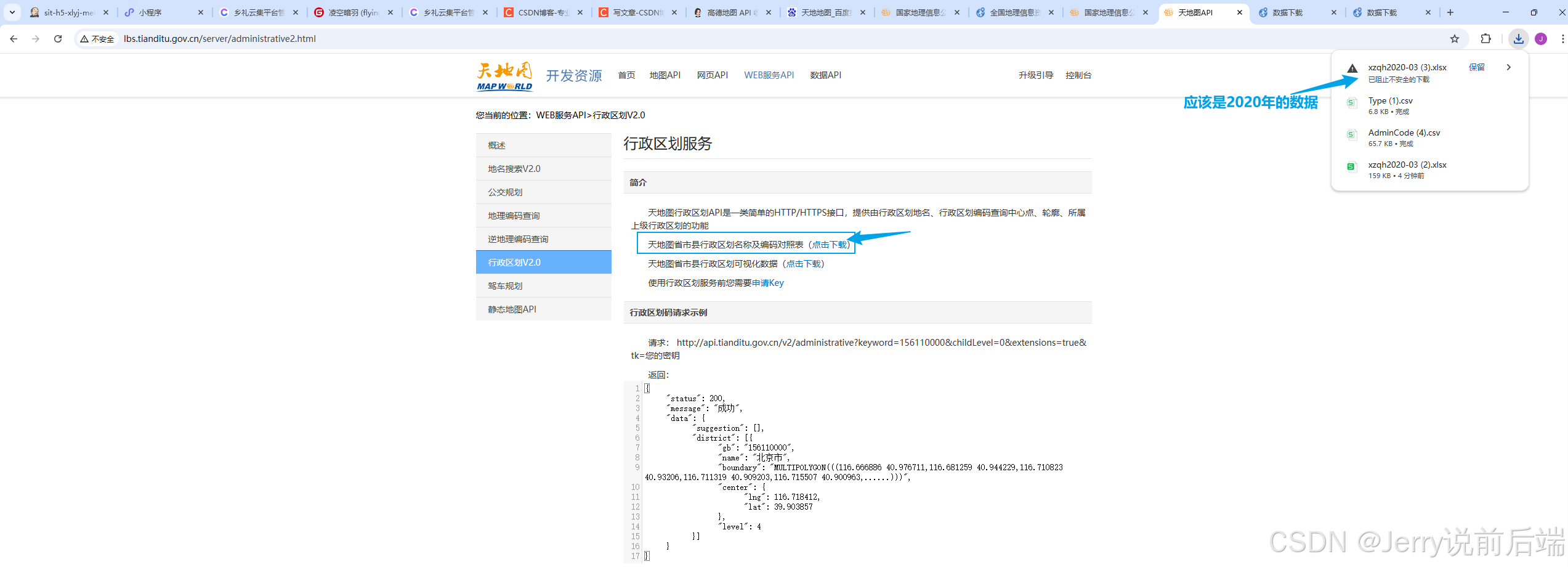Close the sit-h5-xlyj tab
The height and width of the screenshot is (567, 1568).
click(106, 12)
